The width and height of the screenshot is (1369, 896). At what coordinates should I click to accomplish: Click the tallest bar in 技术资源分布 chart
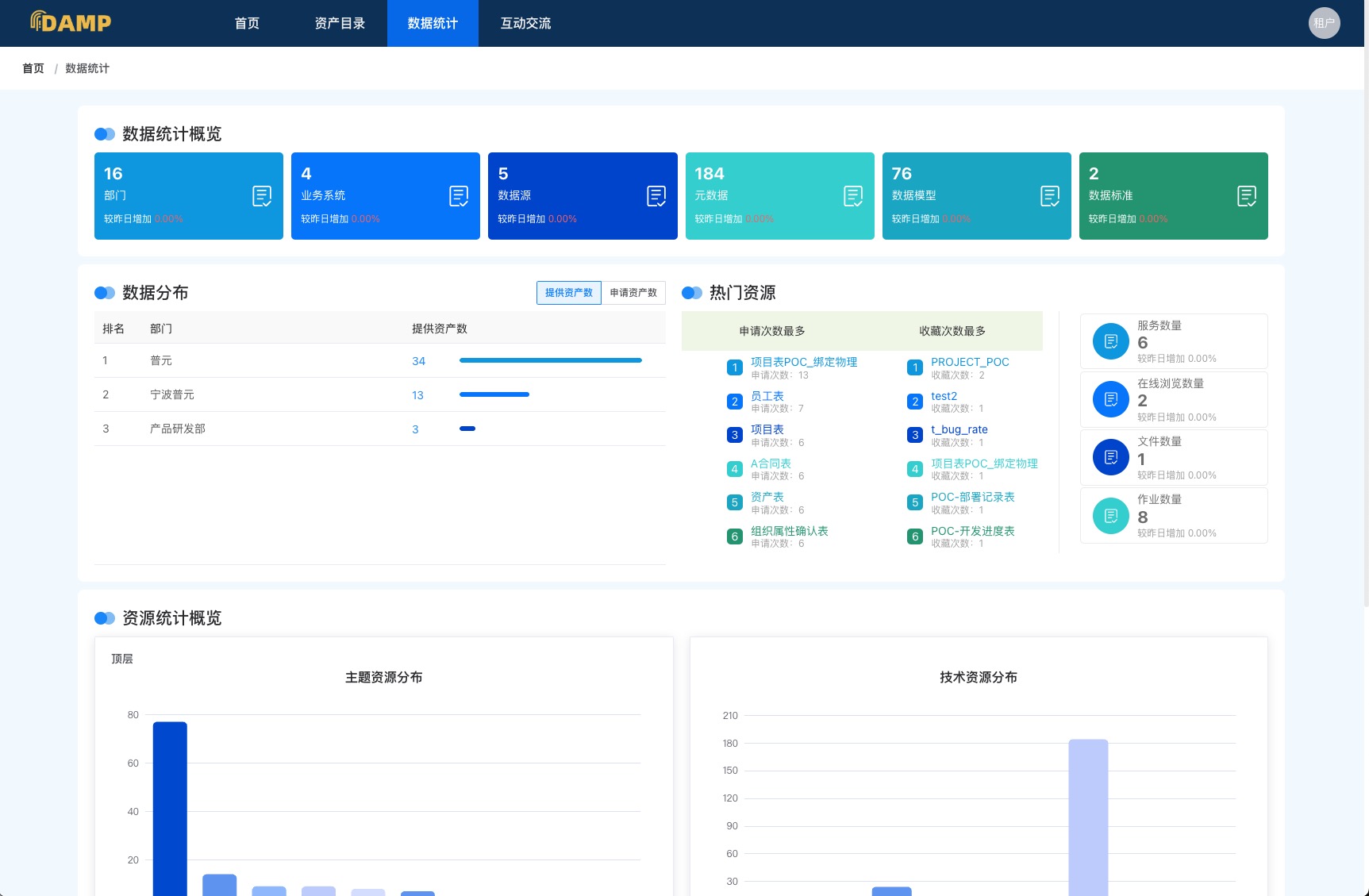(1088, 817)
